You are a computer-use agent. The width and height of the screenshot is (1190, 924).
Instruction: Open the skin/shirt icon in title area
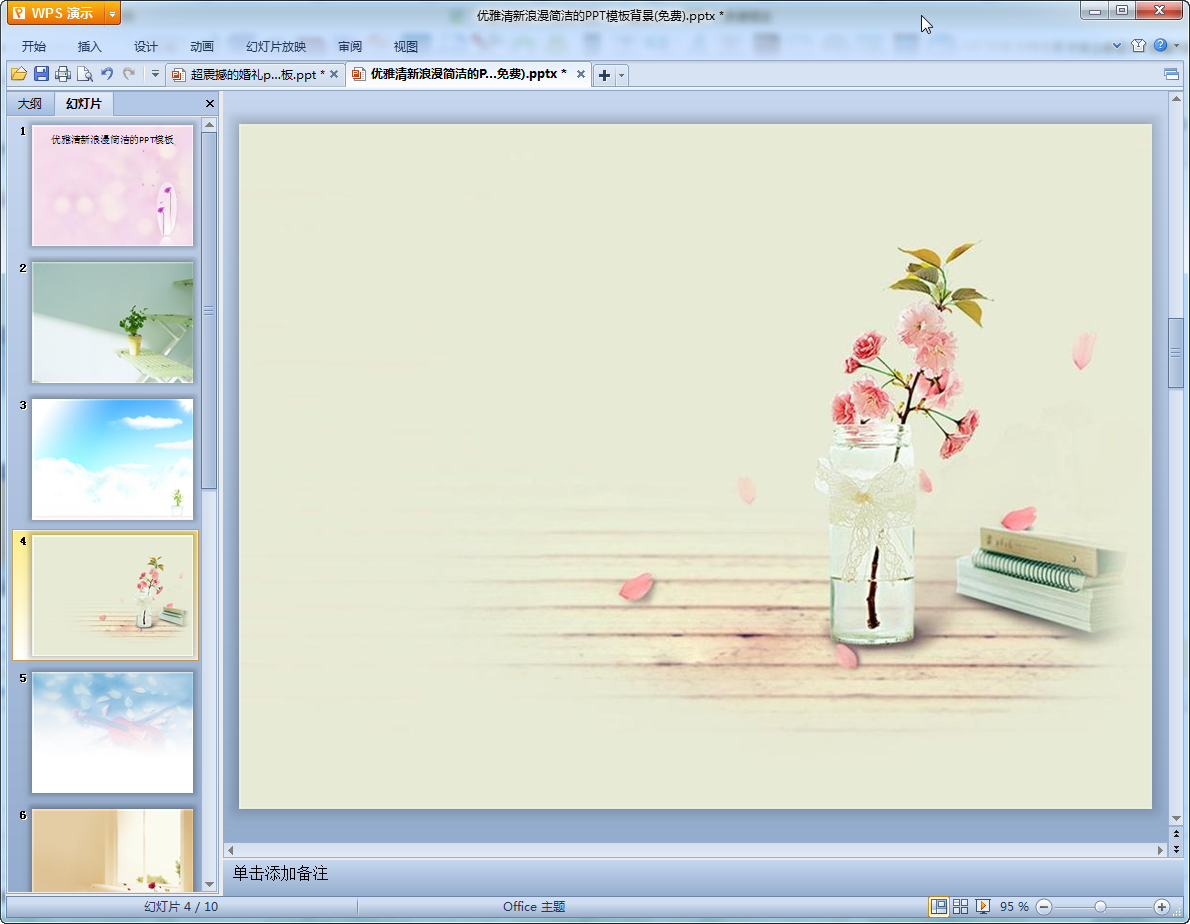pyautogui.click(x=1138, y=46)
